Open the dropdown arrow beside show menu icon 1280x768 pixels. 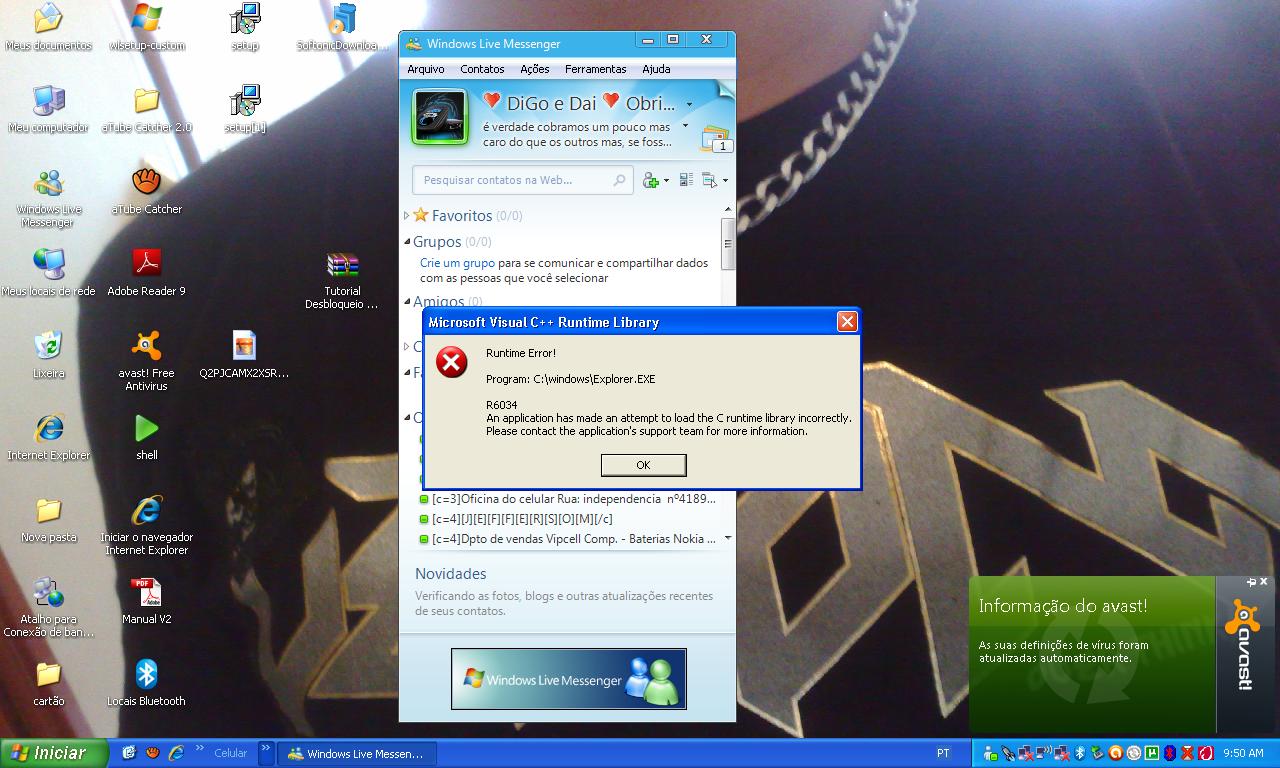pyautogui.click(x=725, y=181)
